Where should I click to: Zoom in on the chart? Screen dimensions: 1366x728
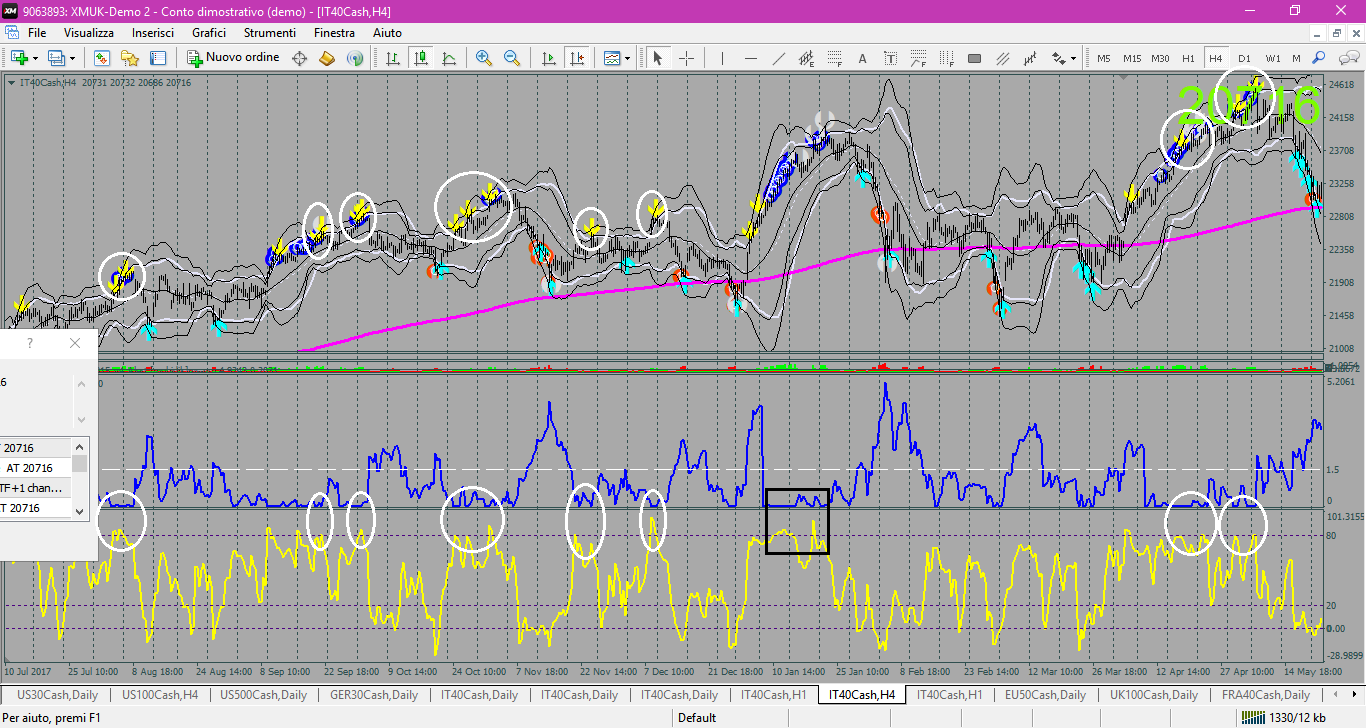click(x=484, y=58)
